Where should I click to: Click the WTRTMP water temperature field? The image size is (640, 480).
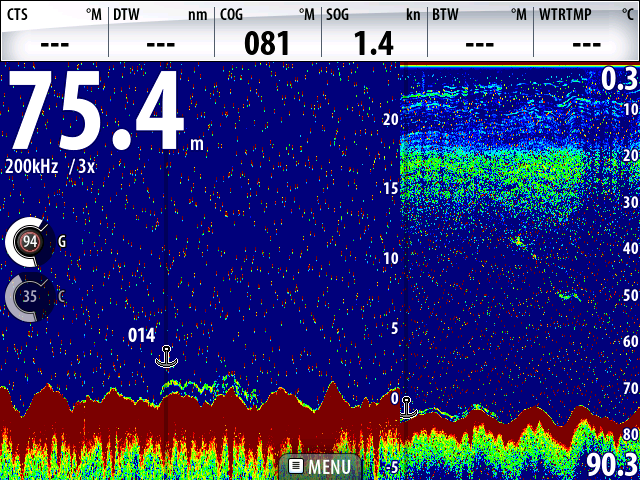click(586, 31)
